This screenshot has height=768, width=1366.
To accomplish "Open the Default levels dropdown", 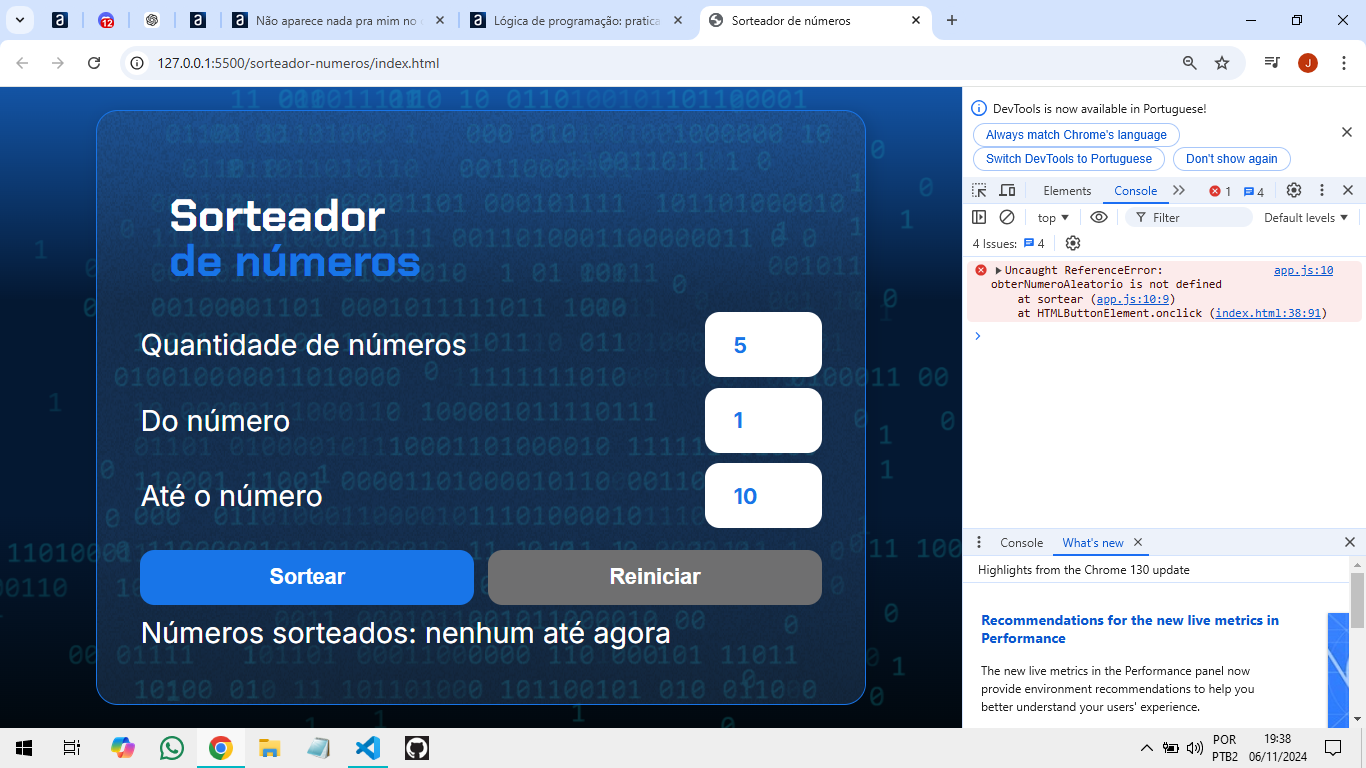I will point(1306,217).
